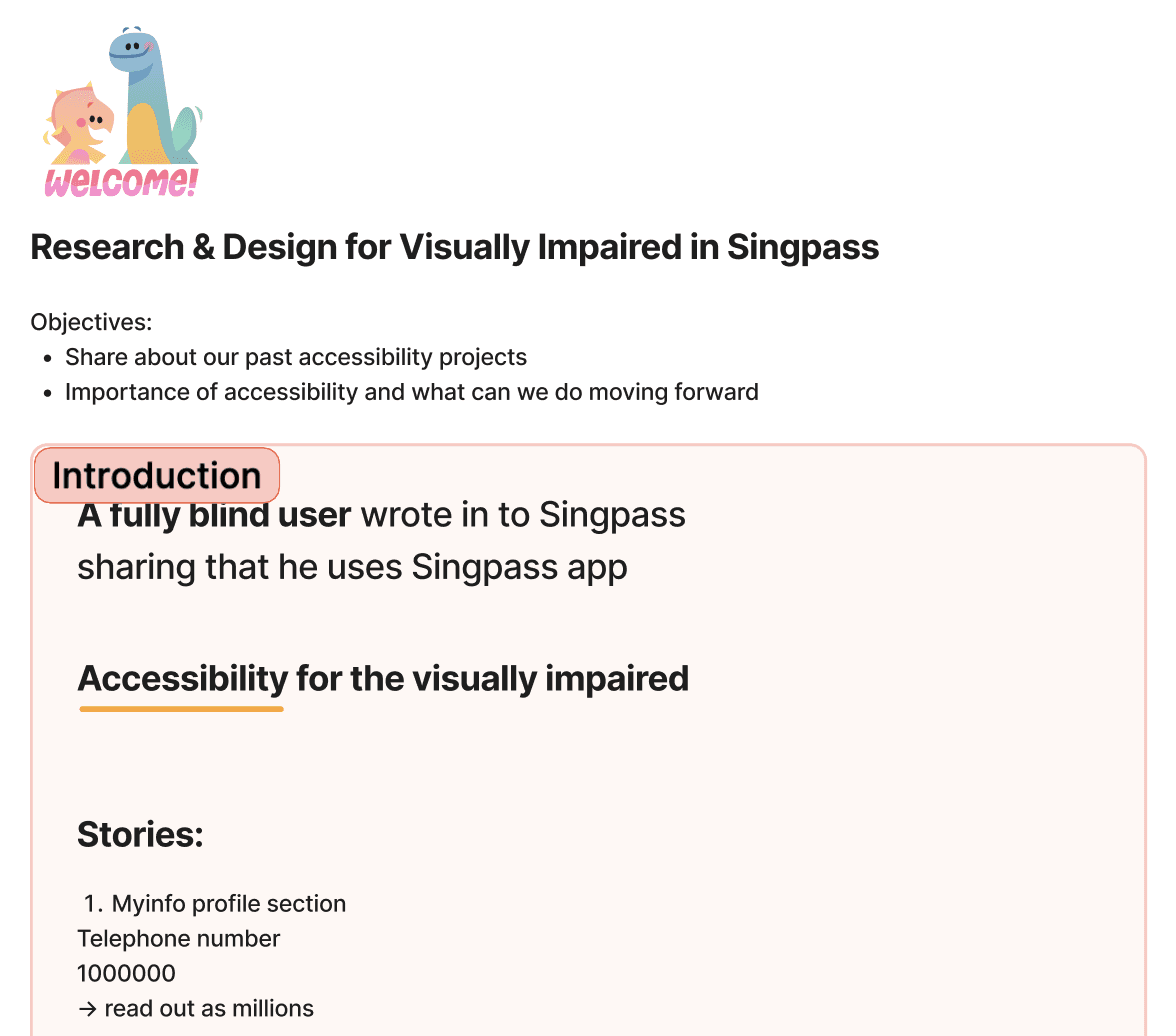Click the Welcome dinosaurs sticker image
The image size is (1176, 1036).
click(122, 113)
